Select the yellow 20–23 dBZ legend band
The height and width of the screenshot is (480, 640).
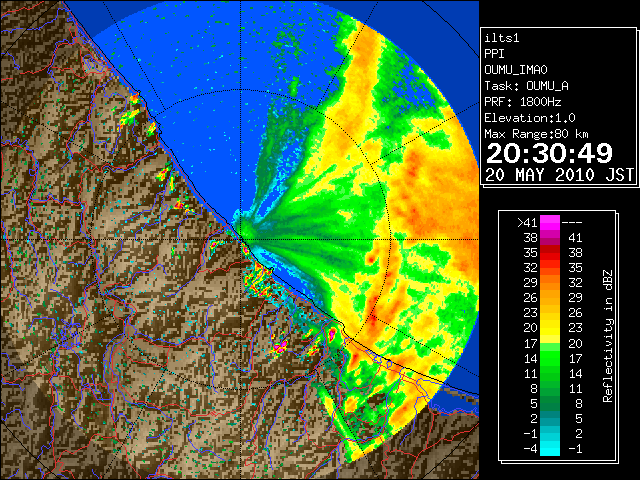(x=550, y=328)
